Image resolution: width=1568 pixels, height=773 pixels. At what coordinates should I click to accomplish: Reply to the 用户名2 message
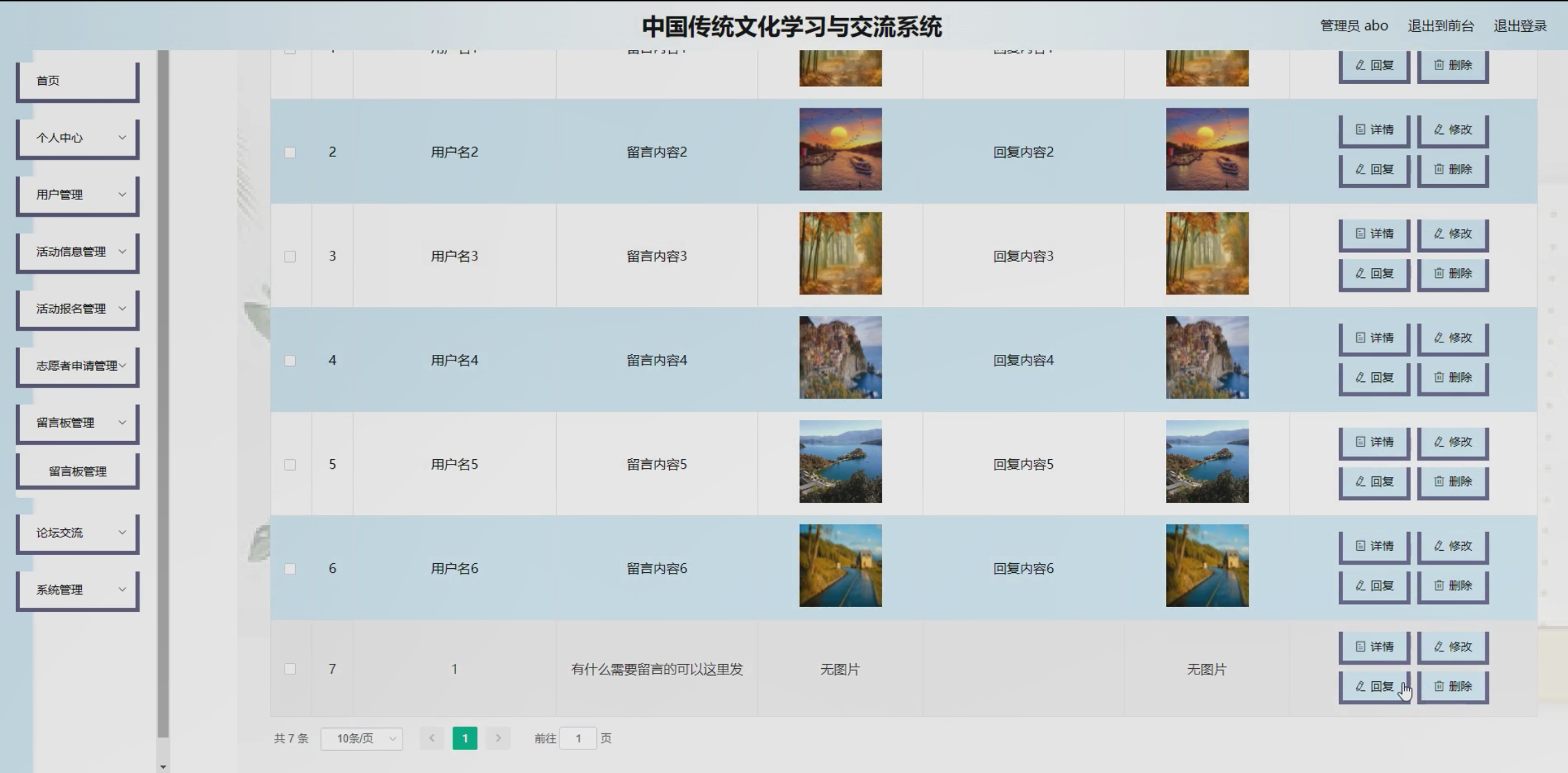pos(1374,169)
